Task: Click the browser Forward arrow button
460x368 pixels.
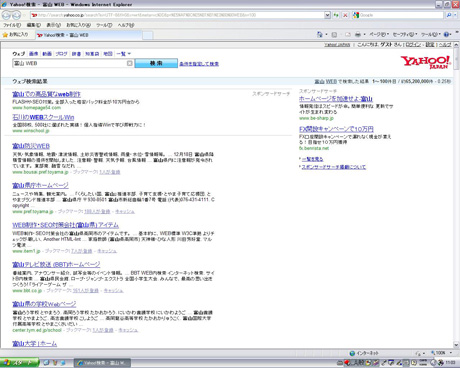Action: tap(16, 15)
